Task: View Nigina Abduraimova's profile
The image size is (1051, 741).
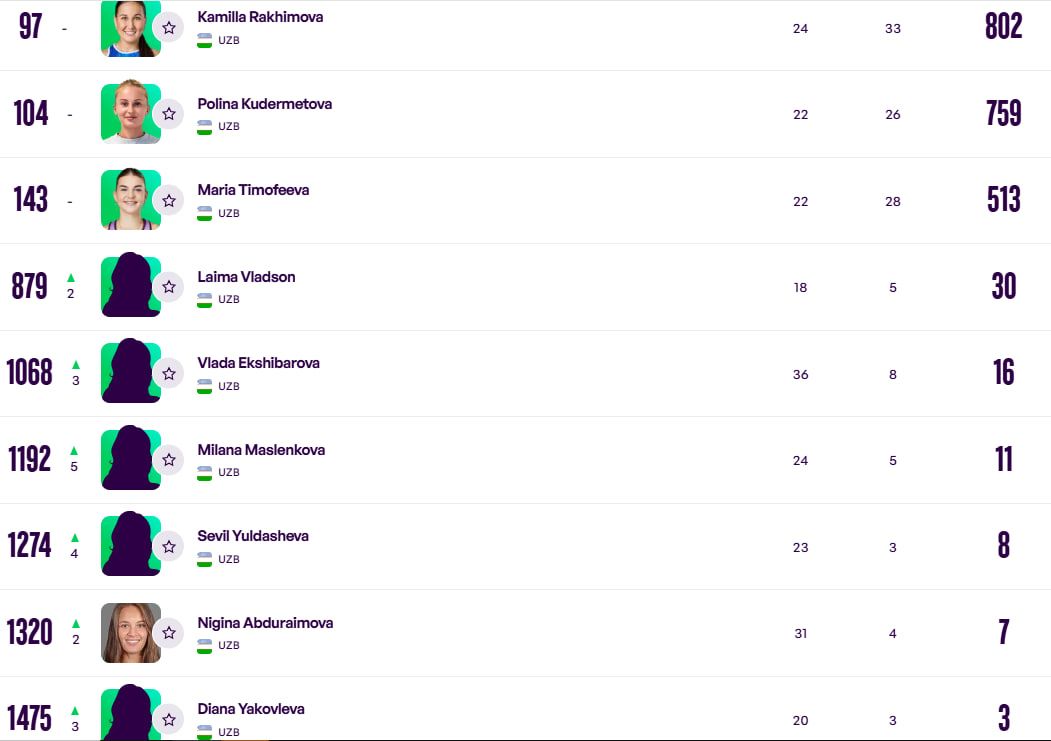Action: (265, 623)
